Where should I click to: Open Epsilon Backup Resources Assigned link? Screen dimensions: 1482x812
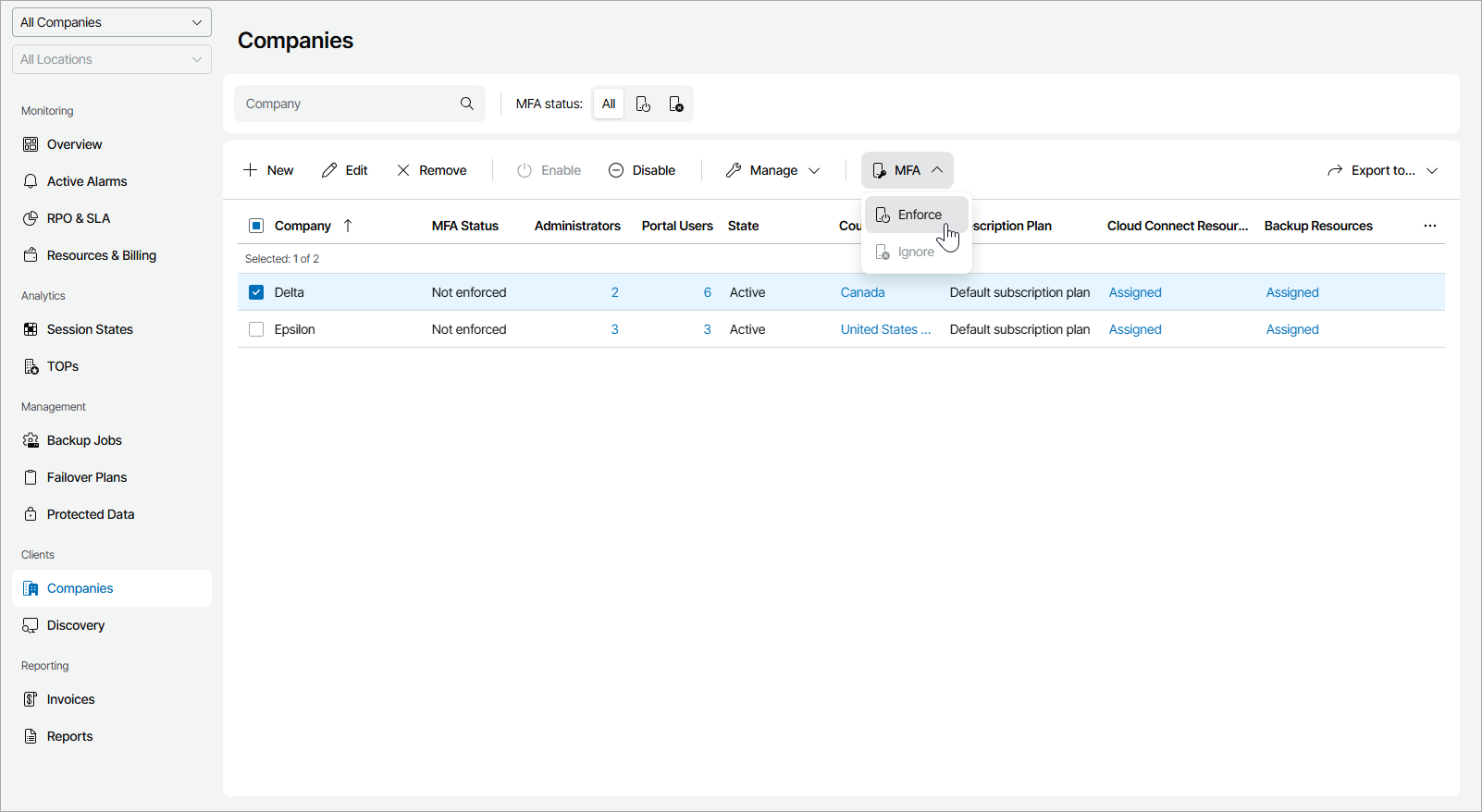pos(1292,329)
